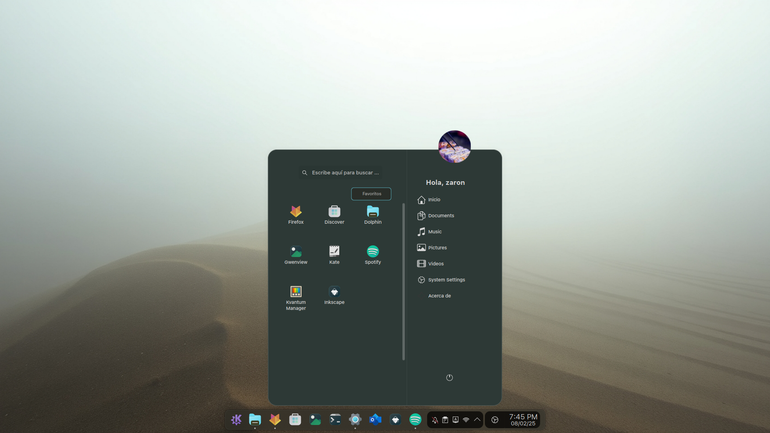
Task: Launch Firefox from the favorites grid
Action: (x=296, y=215)
